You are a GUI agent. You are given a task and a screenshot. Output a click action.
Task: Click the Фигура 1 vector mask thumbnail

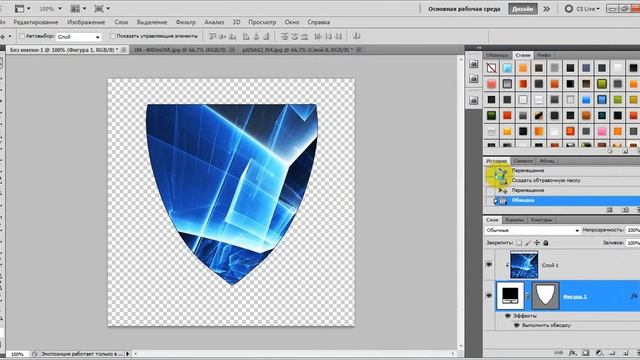click(546, 295)
